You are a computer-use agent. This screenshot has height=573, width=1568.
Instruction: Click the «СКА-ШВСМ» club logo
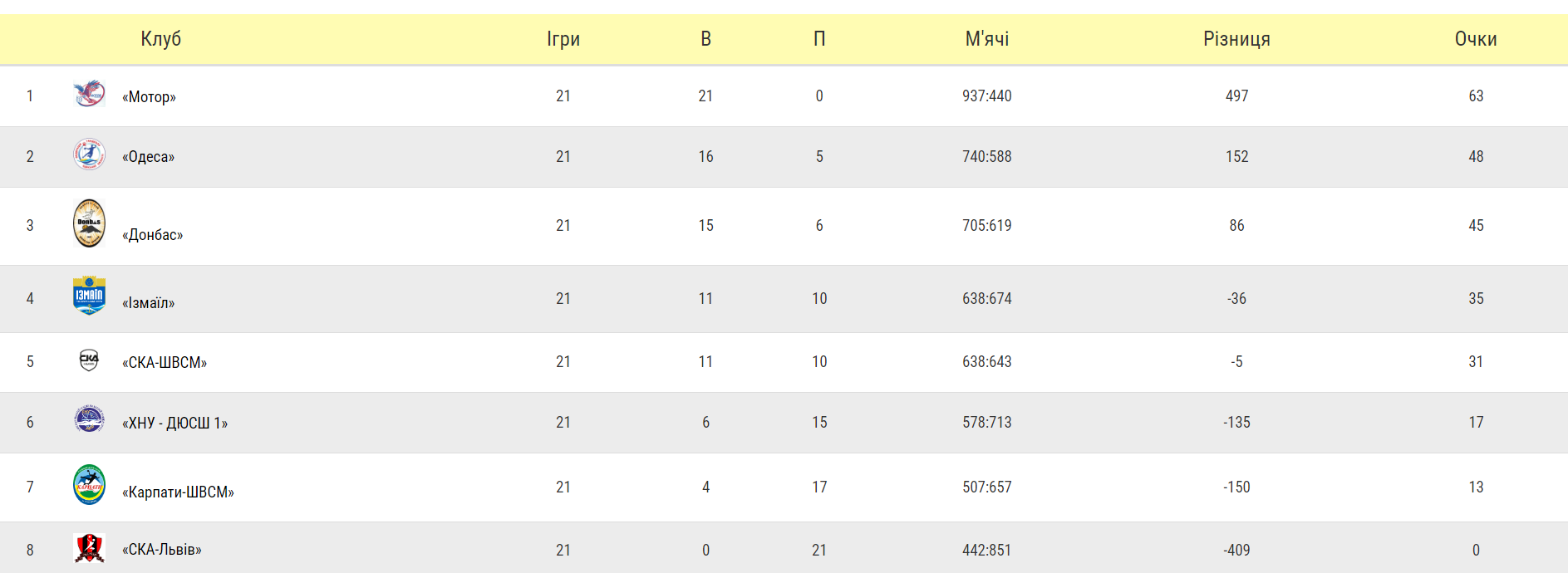tap(89, 360)
